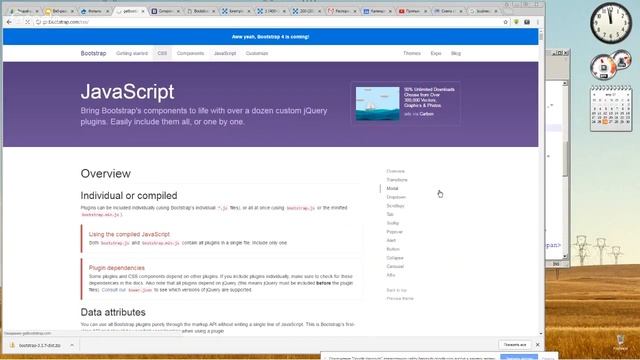640x360 pixels.
Task: Click the dark extension icon beside the menu
Action: pos(527,22)
